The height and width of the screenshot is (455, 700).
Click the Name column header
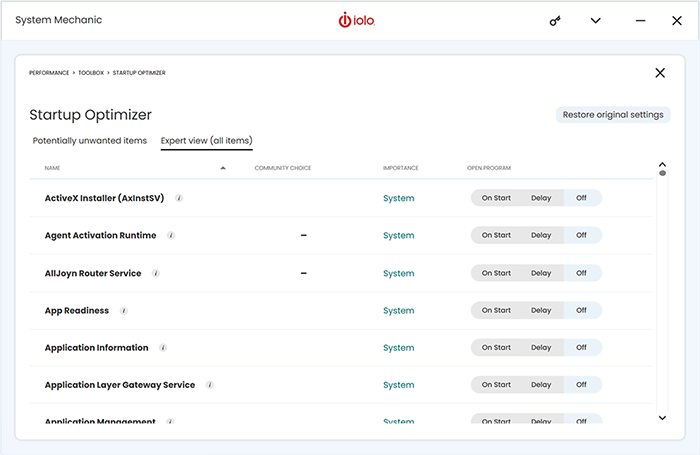click(52, 168)
